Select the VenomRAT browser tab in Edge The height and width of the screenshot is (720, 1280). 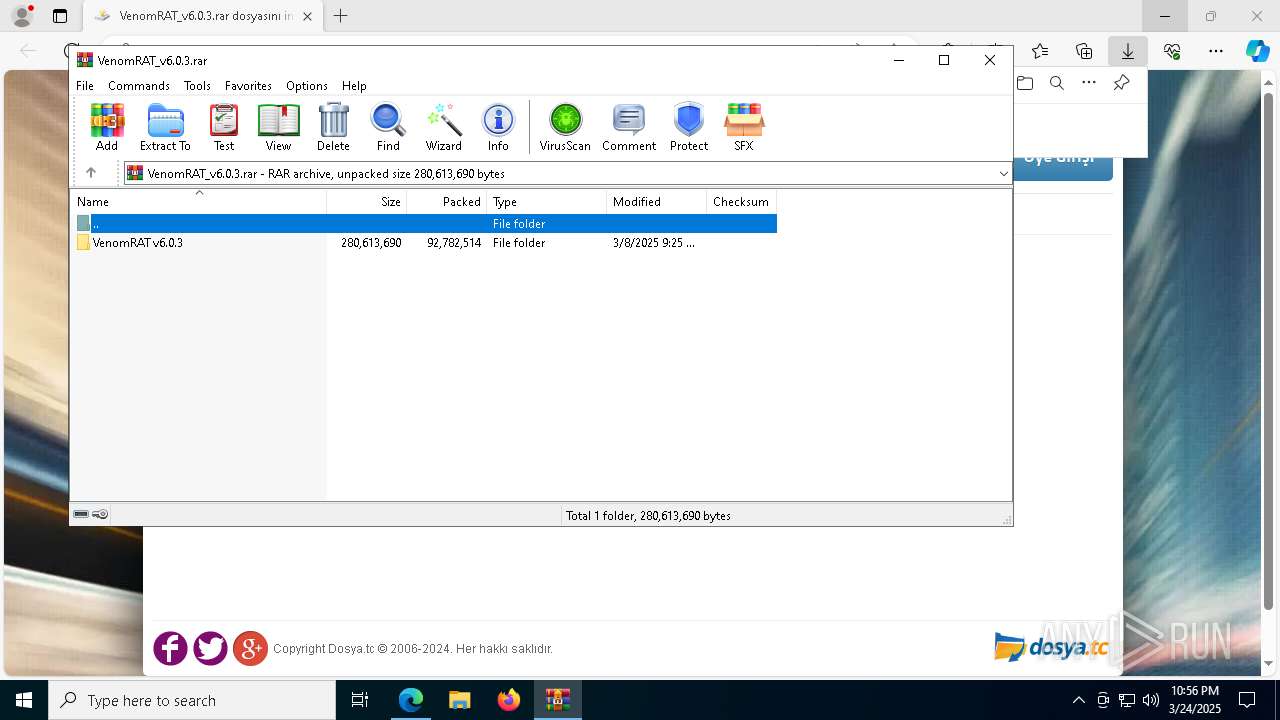click(204, 16)
